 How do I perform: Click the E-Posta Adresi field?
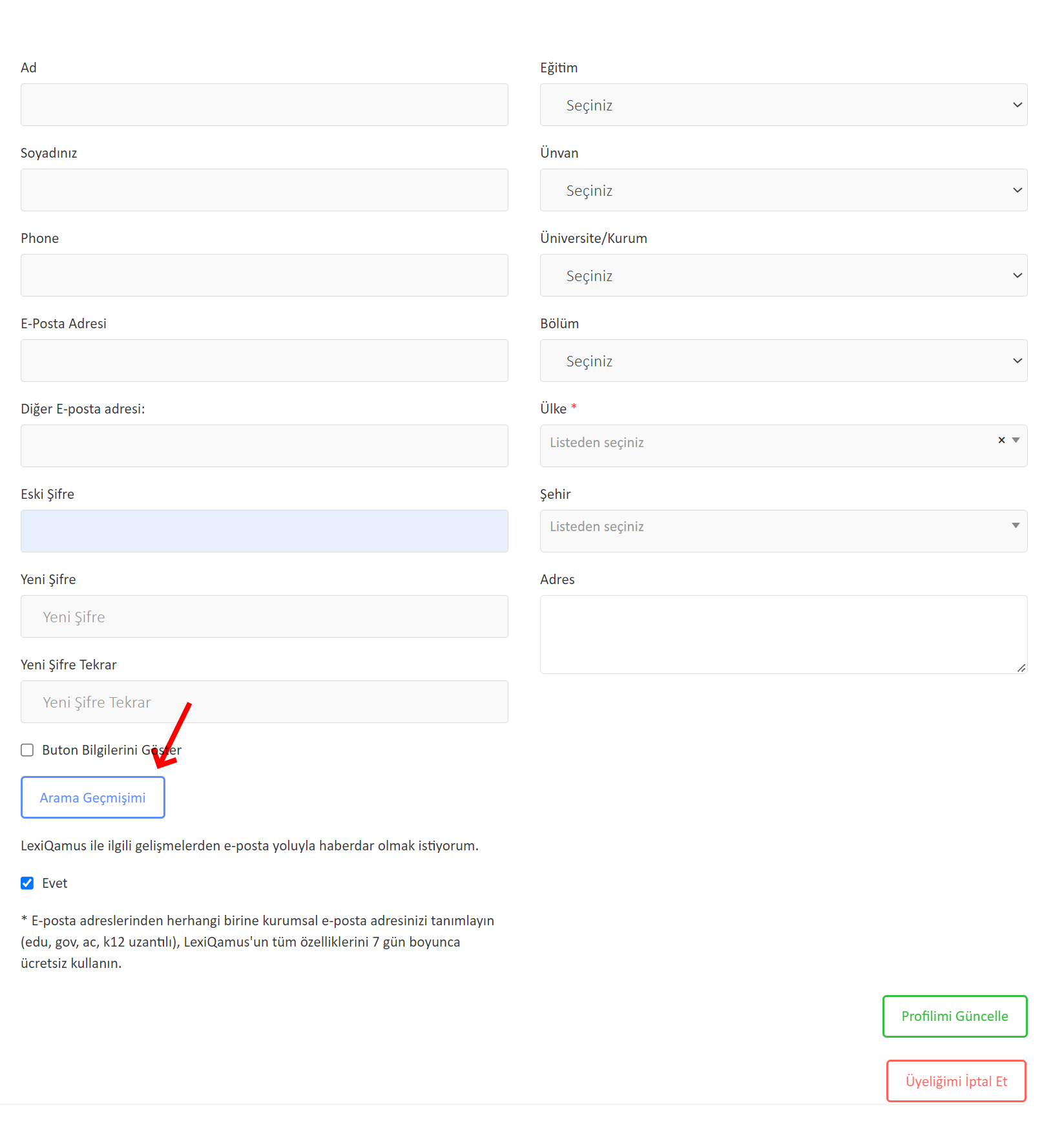point(264,361)
